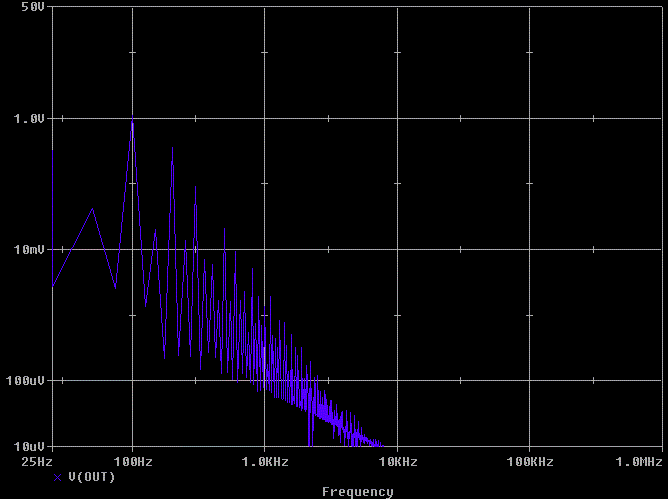668x499 pixels.
Task: Select the V(OUT) trace name label
Action: (x=91, y=477)
